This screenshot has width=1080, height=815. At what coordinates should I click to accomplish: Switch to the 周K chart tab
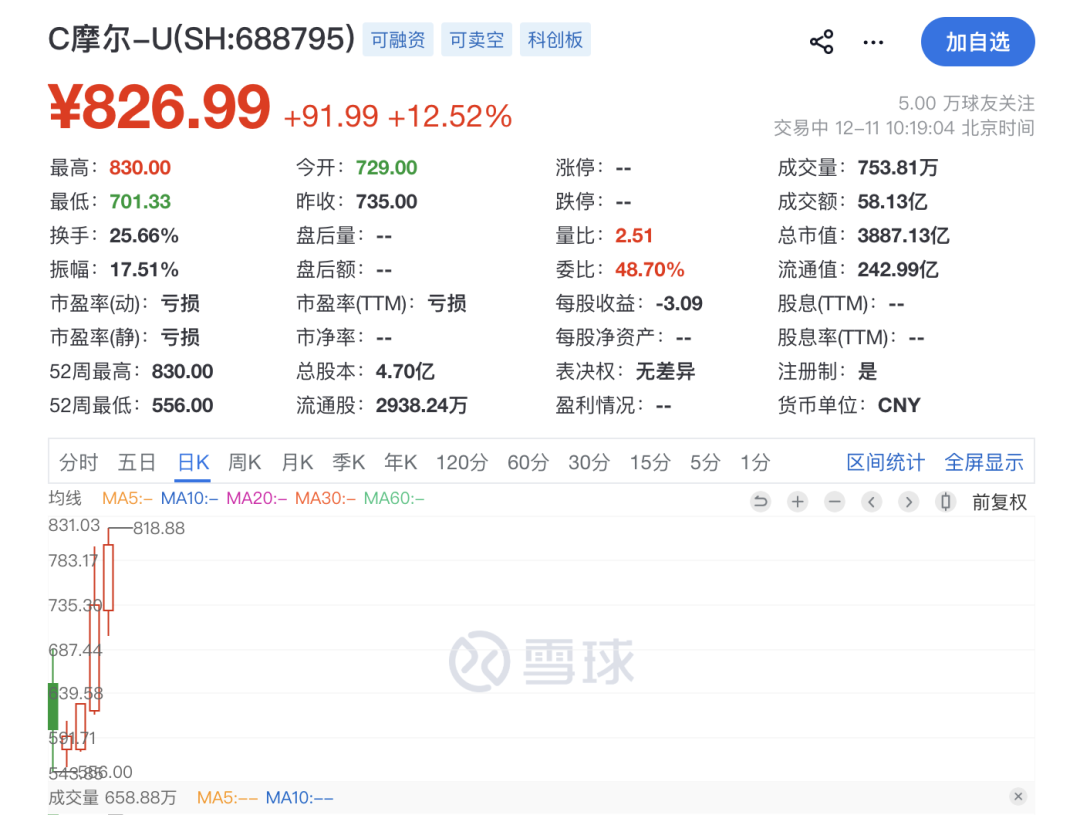[x=244, y=462]
